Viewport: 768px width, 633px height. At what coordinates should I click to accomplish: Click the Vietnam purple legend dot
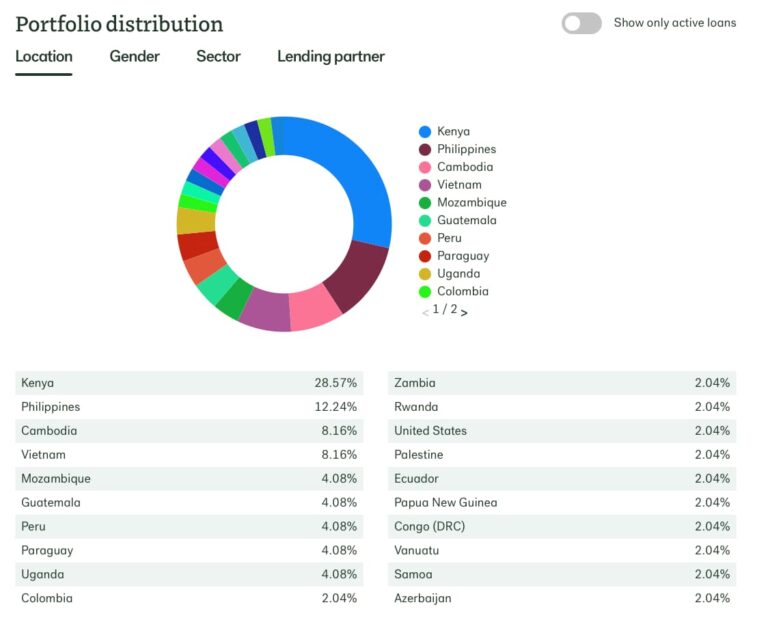425,185
